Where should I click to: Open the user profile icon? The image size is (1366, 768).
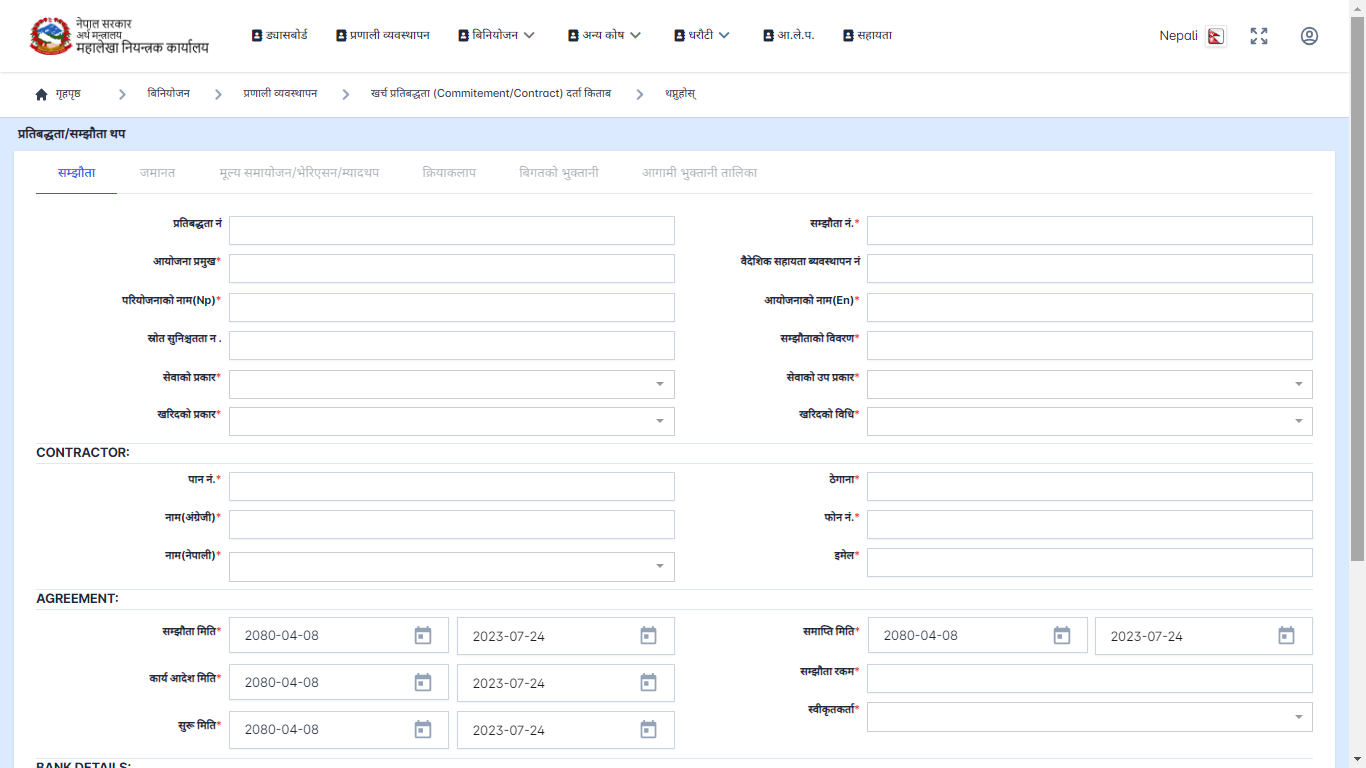click(x=1309, y=36)
